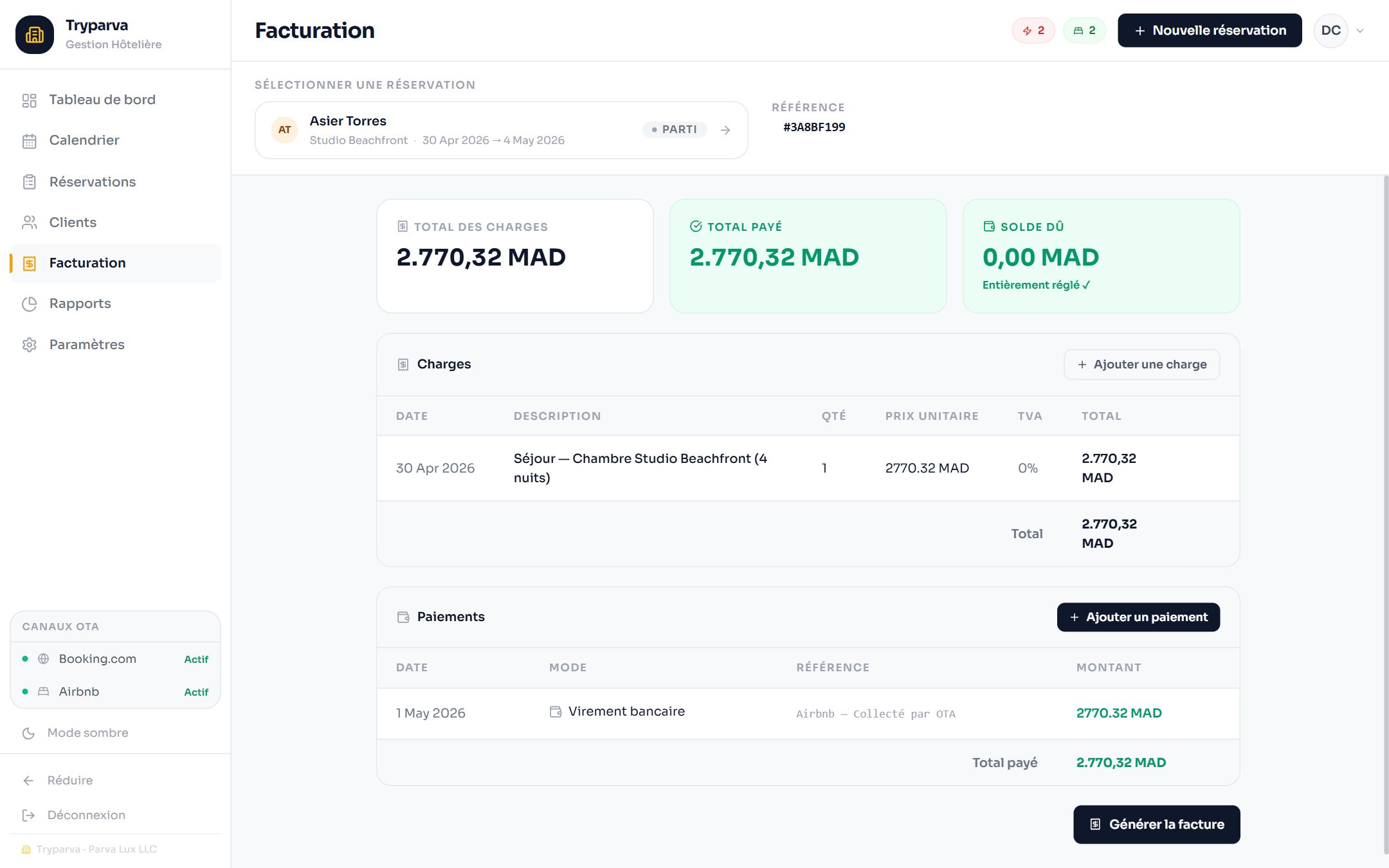Click the Total des charges receipt icon

pos(403,226)
